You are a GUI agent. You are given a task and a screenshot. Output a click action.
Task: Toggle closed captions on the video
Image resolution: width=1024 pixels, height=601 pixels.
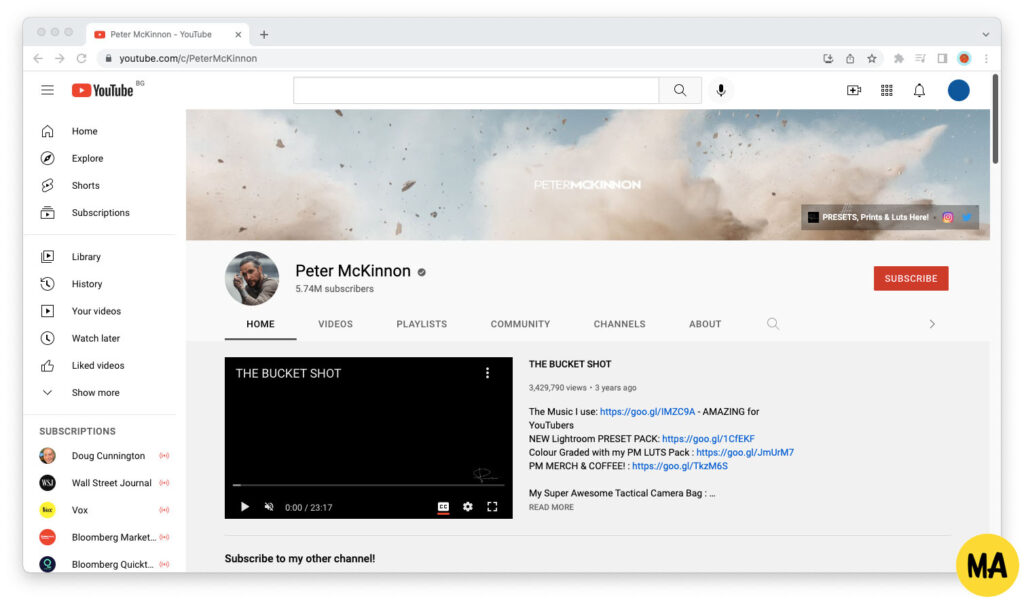tap(443, 506)
